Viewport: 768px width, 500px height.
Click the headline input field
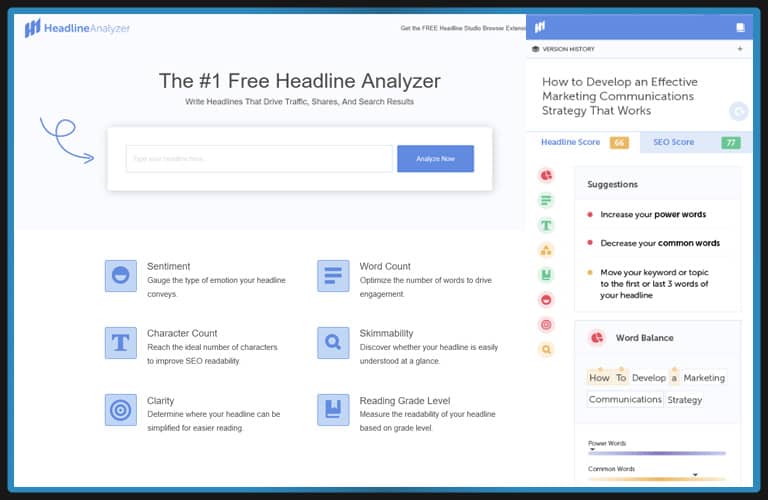(x=259, y=159)
